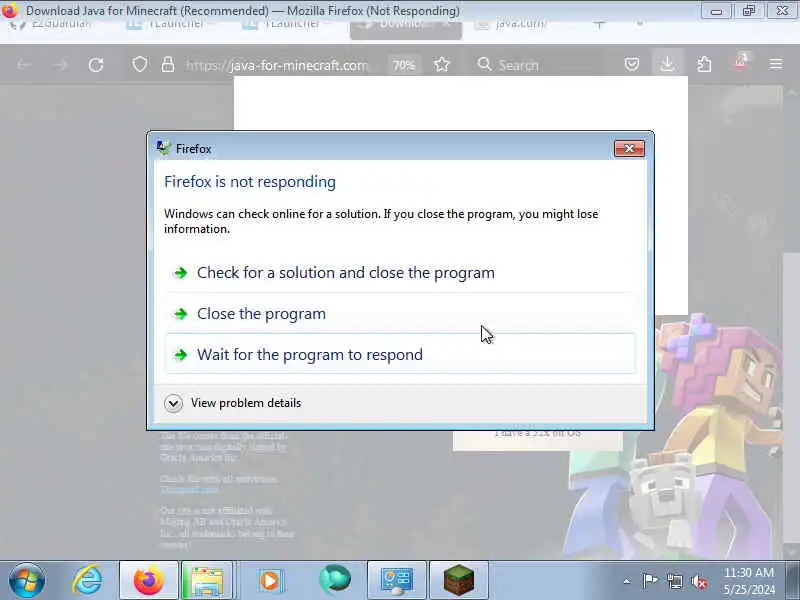Click the Firefox Search field

tap(536, 65)
